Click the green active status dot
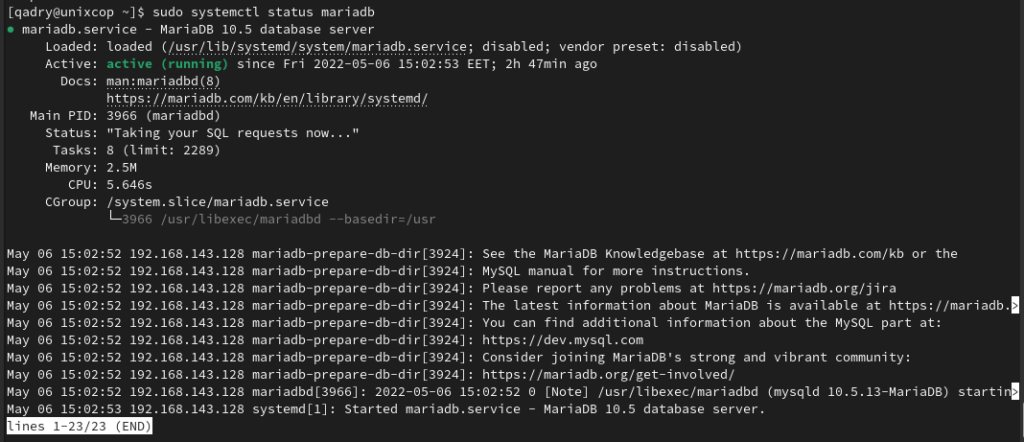1024x442 pixels. click(x=10, y=30)
